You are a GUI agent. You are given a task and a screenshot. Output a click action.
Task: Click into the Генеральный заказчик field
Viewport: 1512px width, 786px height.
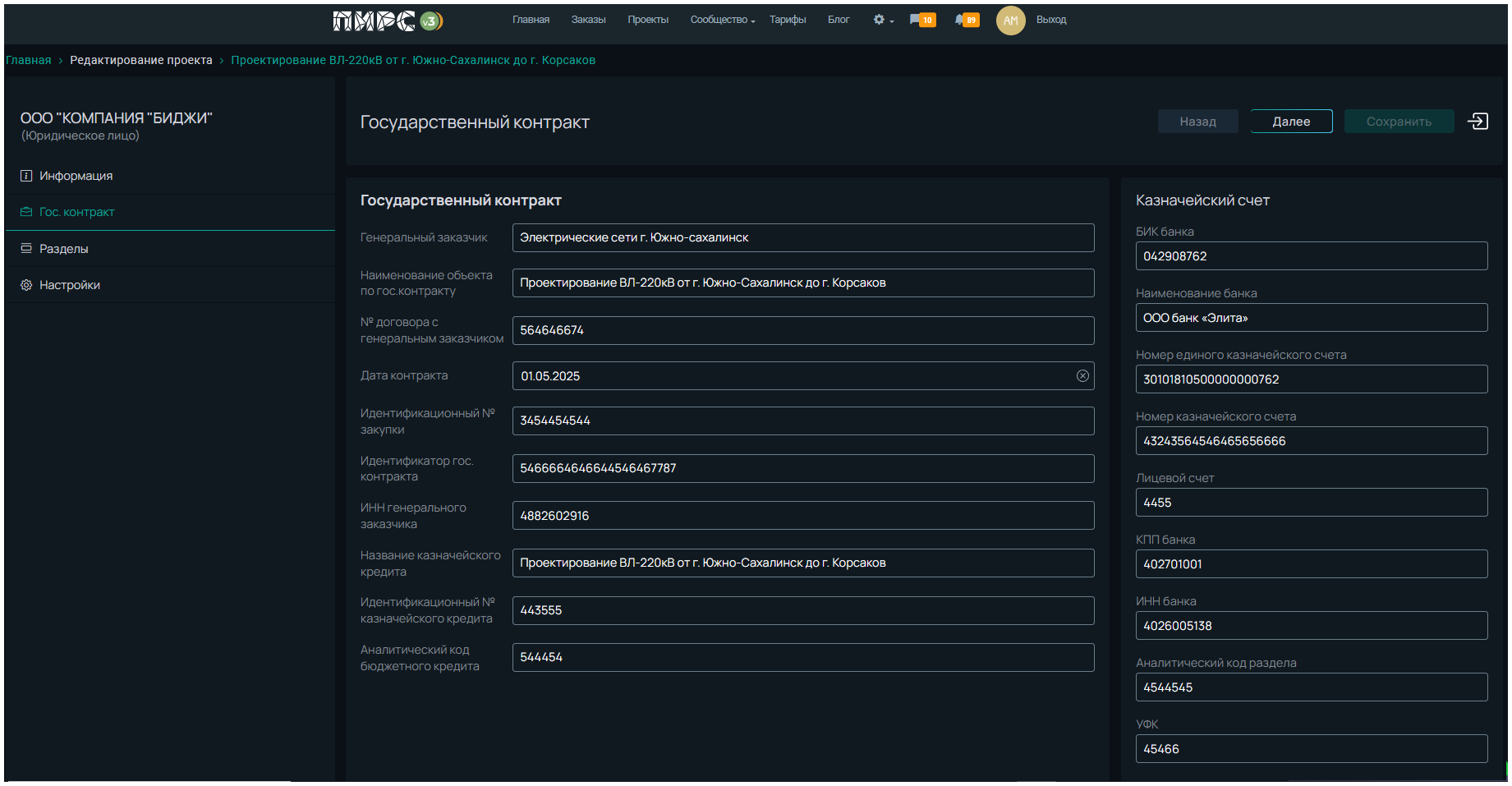[x=803, y=238]
